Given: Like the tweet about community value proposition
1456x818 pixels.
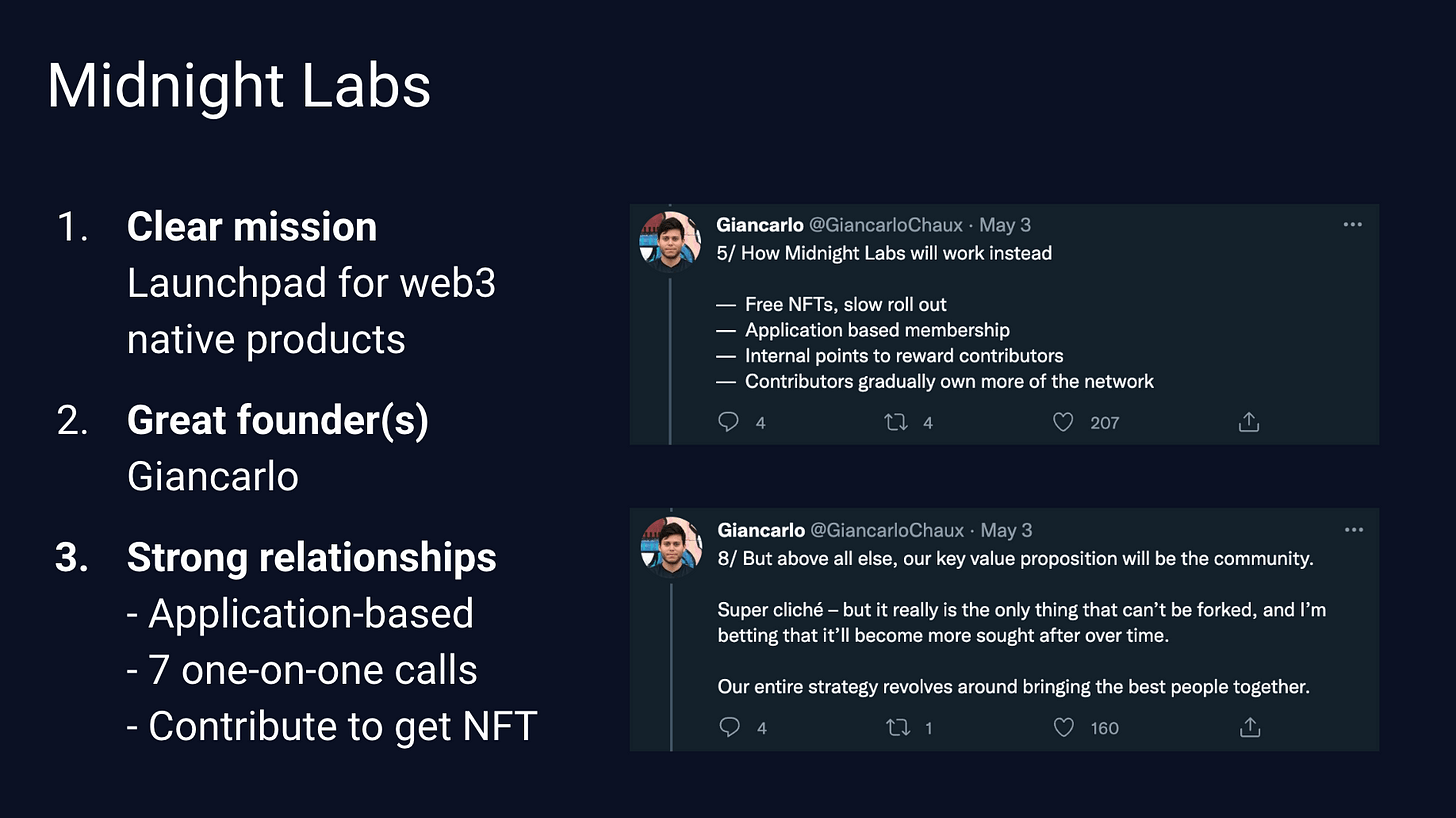Looking at the screenshot, I should (x=1064, y=728).
